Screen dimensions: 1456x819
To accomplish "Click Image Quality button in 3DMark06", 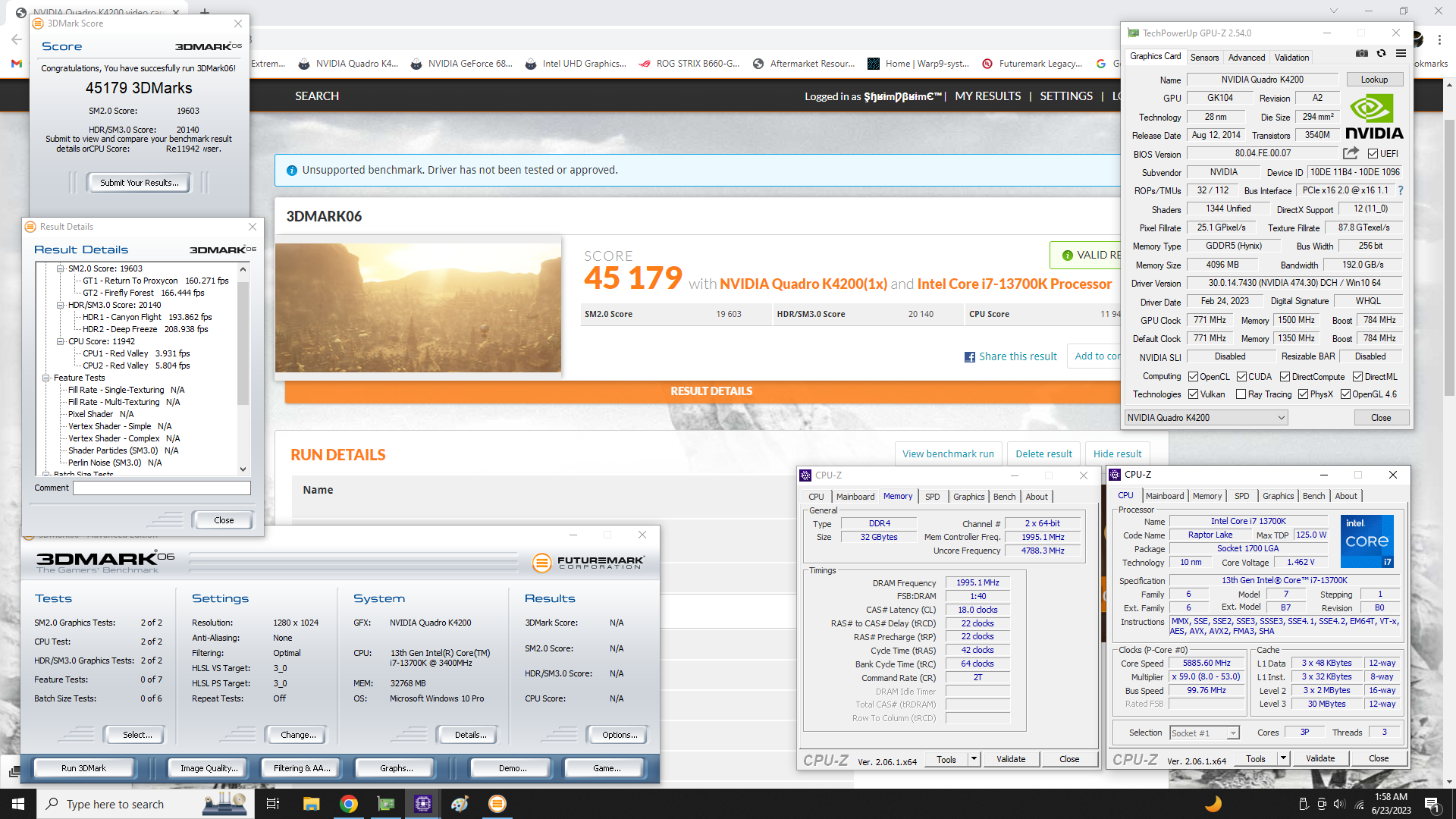I will click(209, 768).
